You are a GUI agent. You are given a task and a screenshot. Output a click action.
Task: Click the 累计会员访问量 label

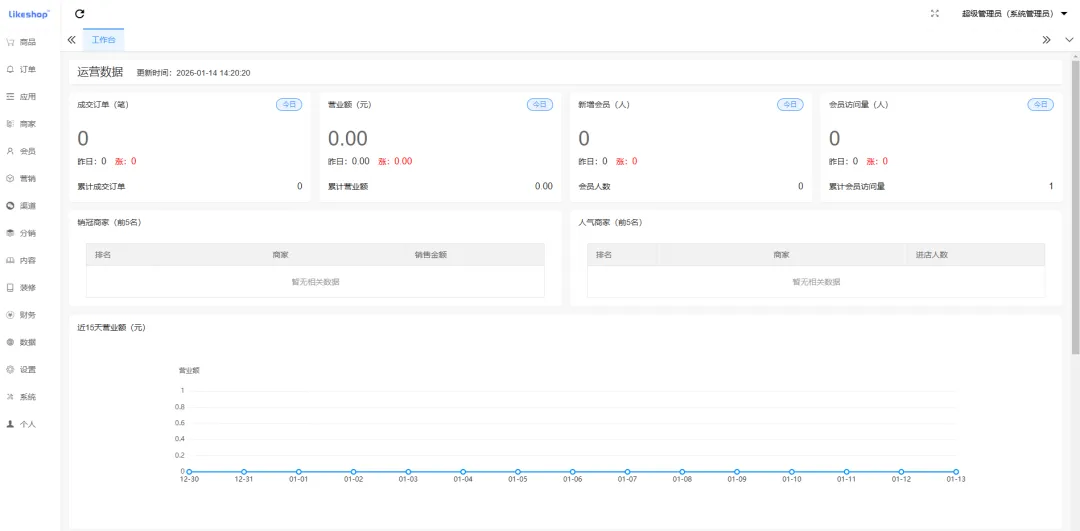point(857,186)
